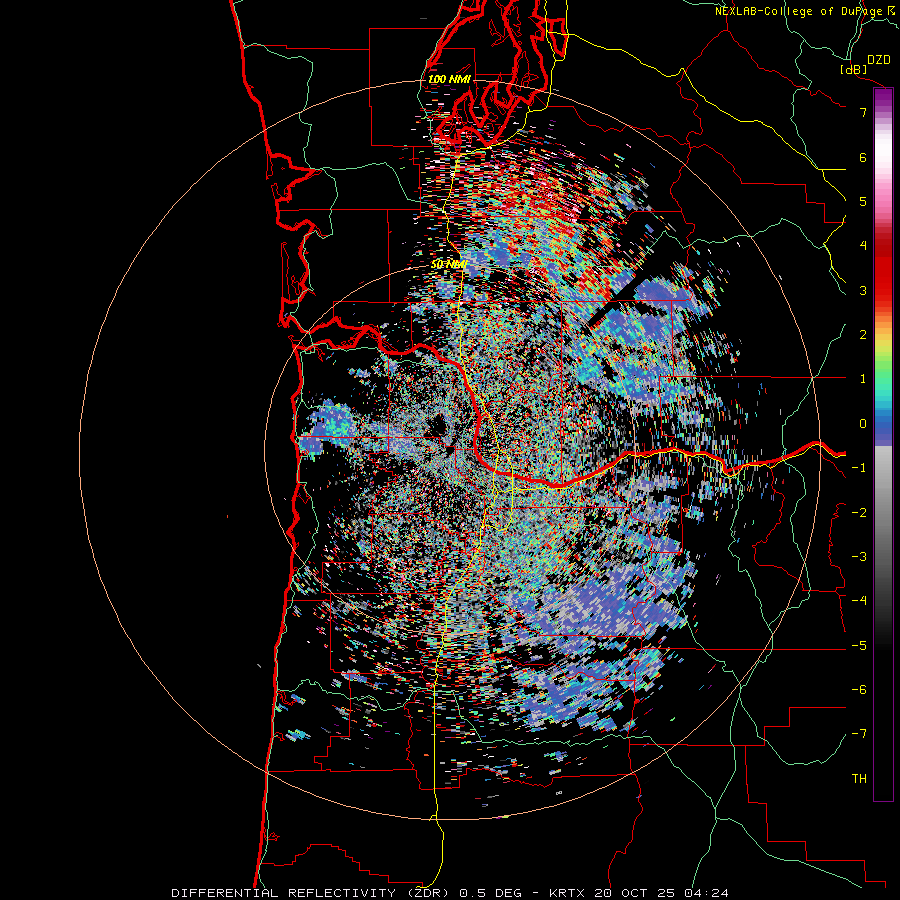Click the DZD label above the color scale

pyautogui.click(x=879, y=60)
